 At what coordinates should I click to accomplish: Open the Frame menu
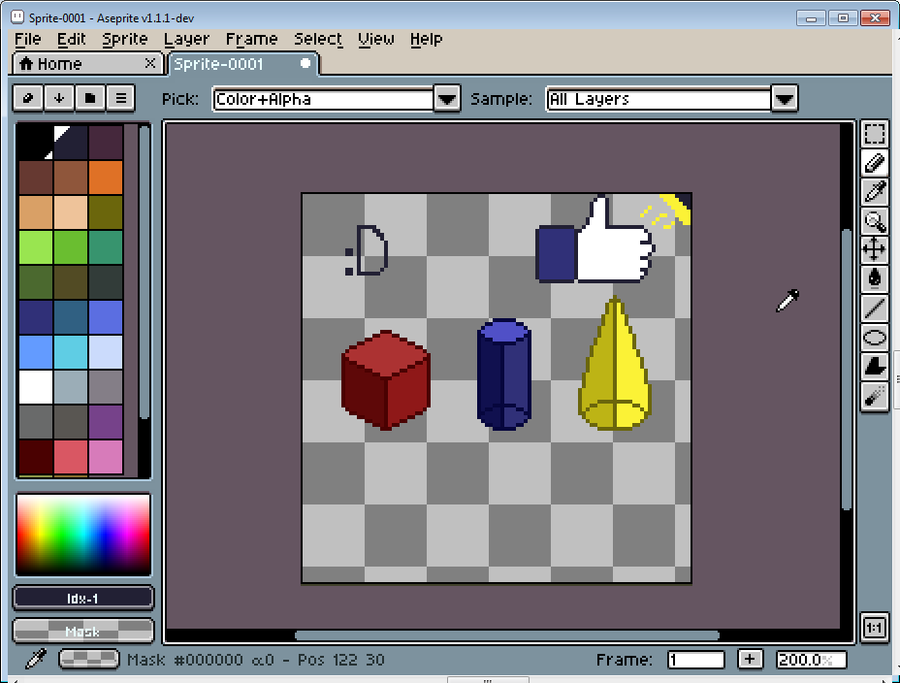[251, 39]
